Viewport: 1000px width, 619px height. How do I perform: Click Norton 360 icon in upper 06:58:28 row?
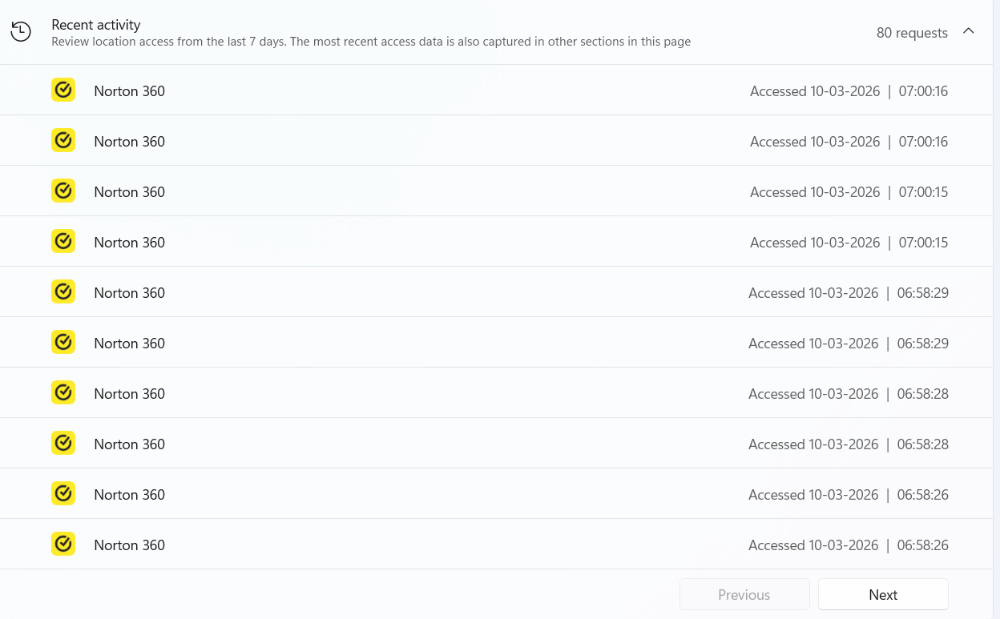point(63,392)
